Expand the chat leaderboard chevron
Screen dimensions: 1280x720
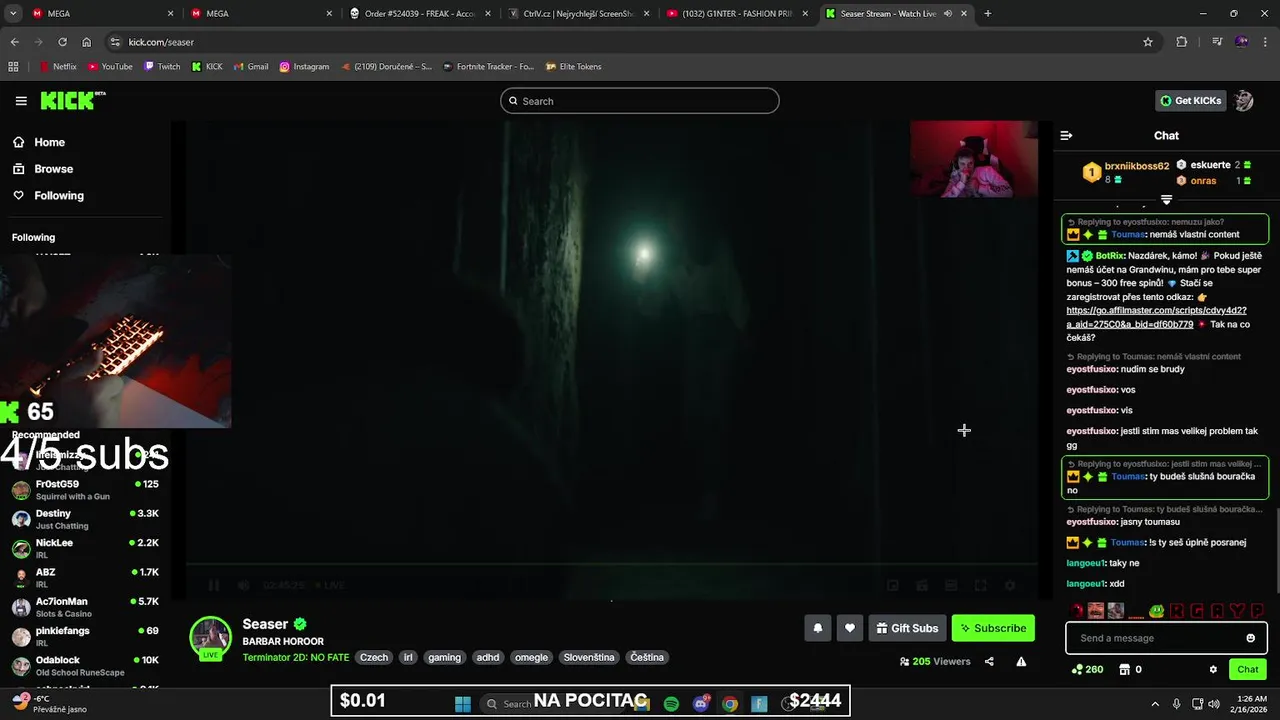[x=1166, y=200]
